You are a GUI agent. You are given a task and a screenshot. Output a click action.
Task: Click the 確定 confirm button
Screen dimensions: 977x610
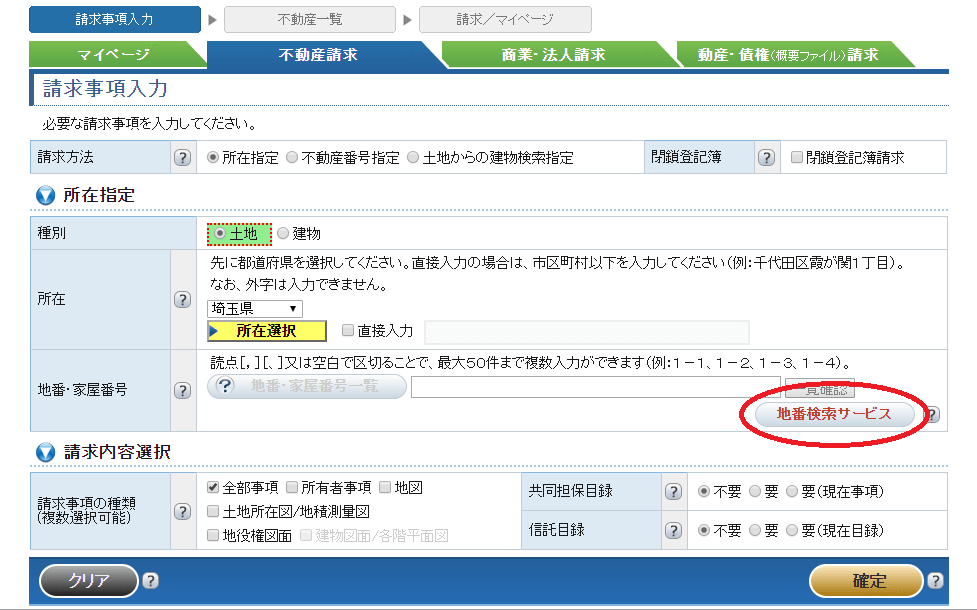pos(866,581)
